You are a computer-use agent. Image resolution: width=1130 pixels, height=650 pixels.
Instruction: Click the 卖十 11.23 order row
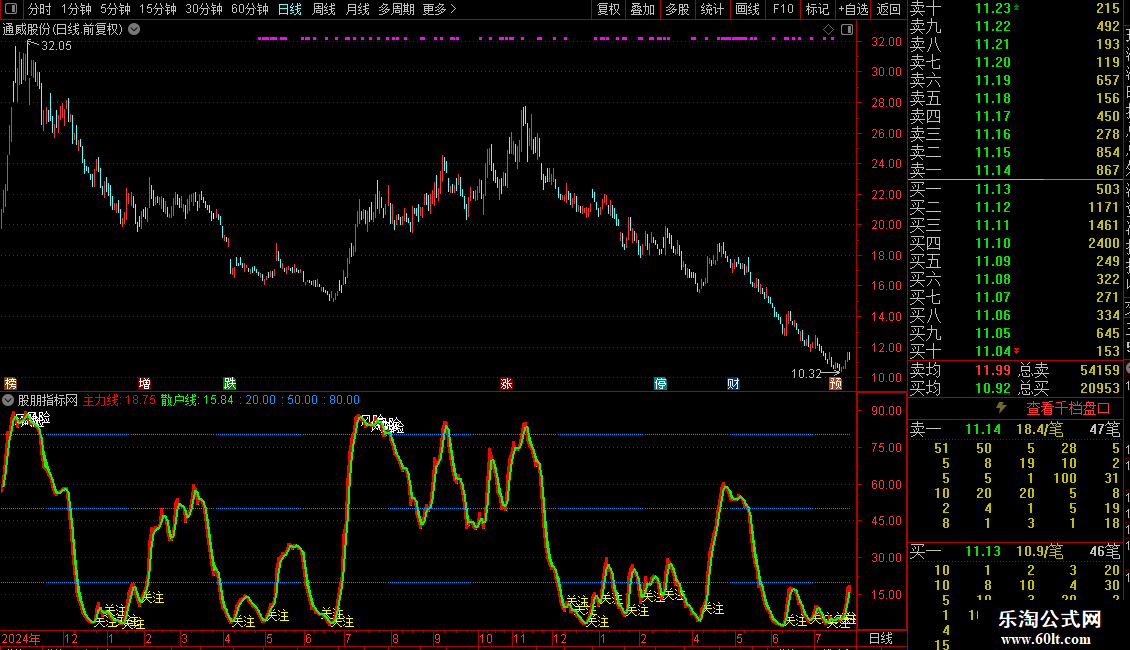tap(1015, 8)
